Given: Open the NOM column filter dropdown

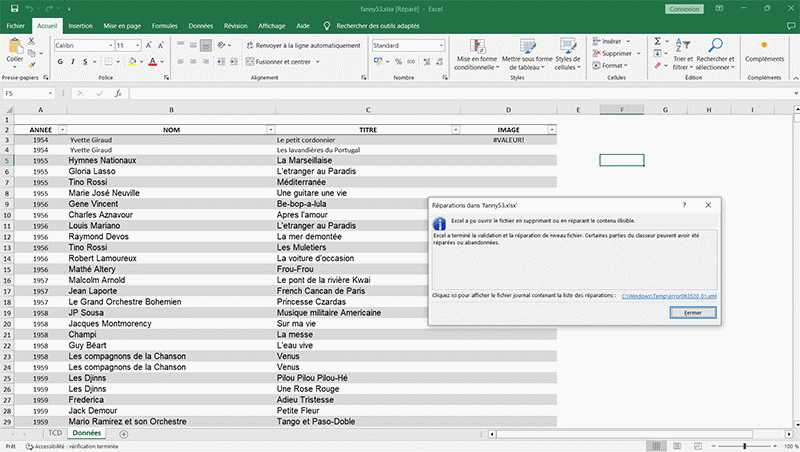Looking at the screenshot, I should (269, 129).
